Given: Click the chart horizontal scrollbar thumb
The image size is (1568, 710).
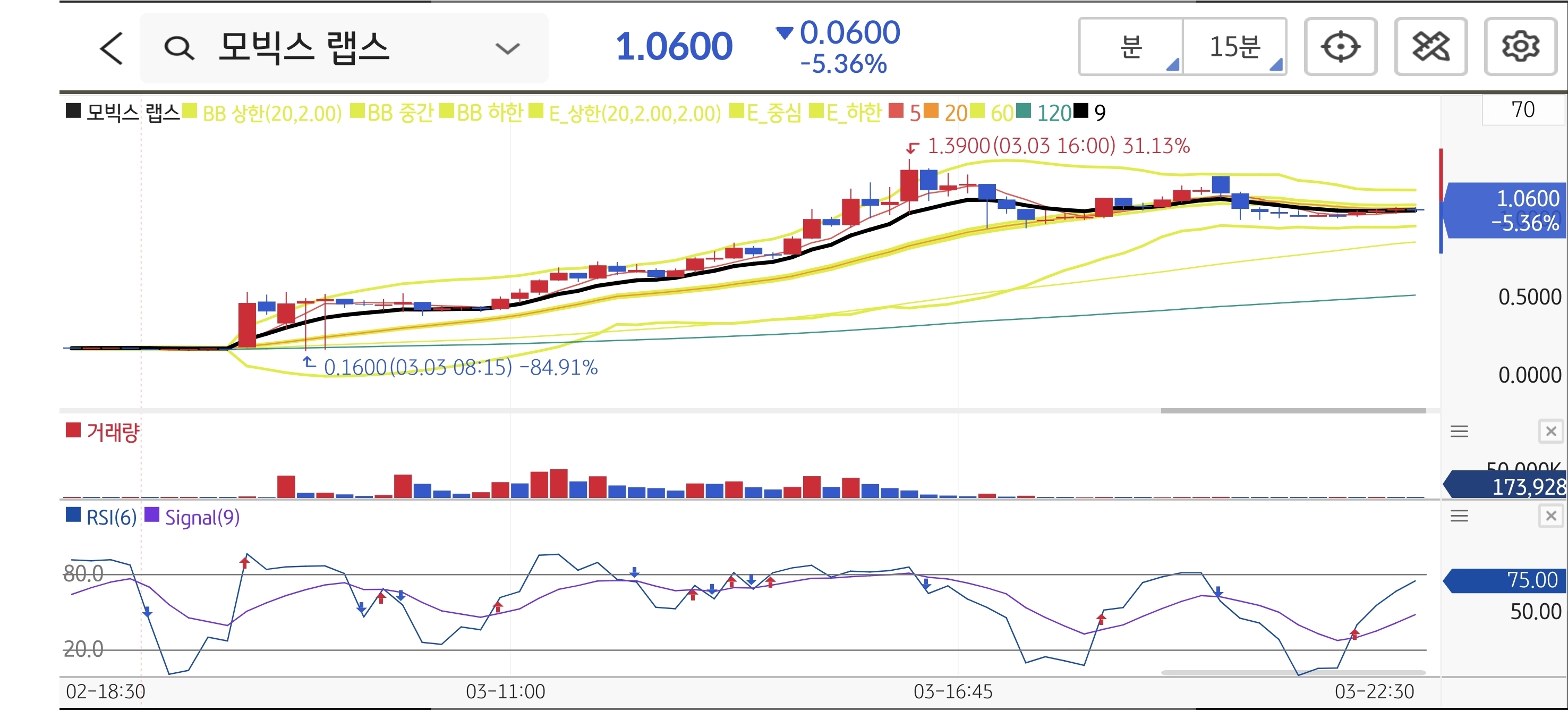Looking at the screenshot, I should tap(1293, 411).
